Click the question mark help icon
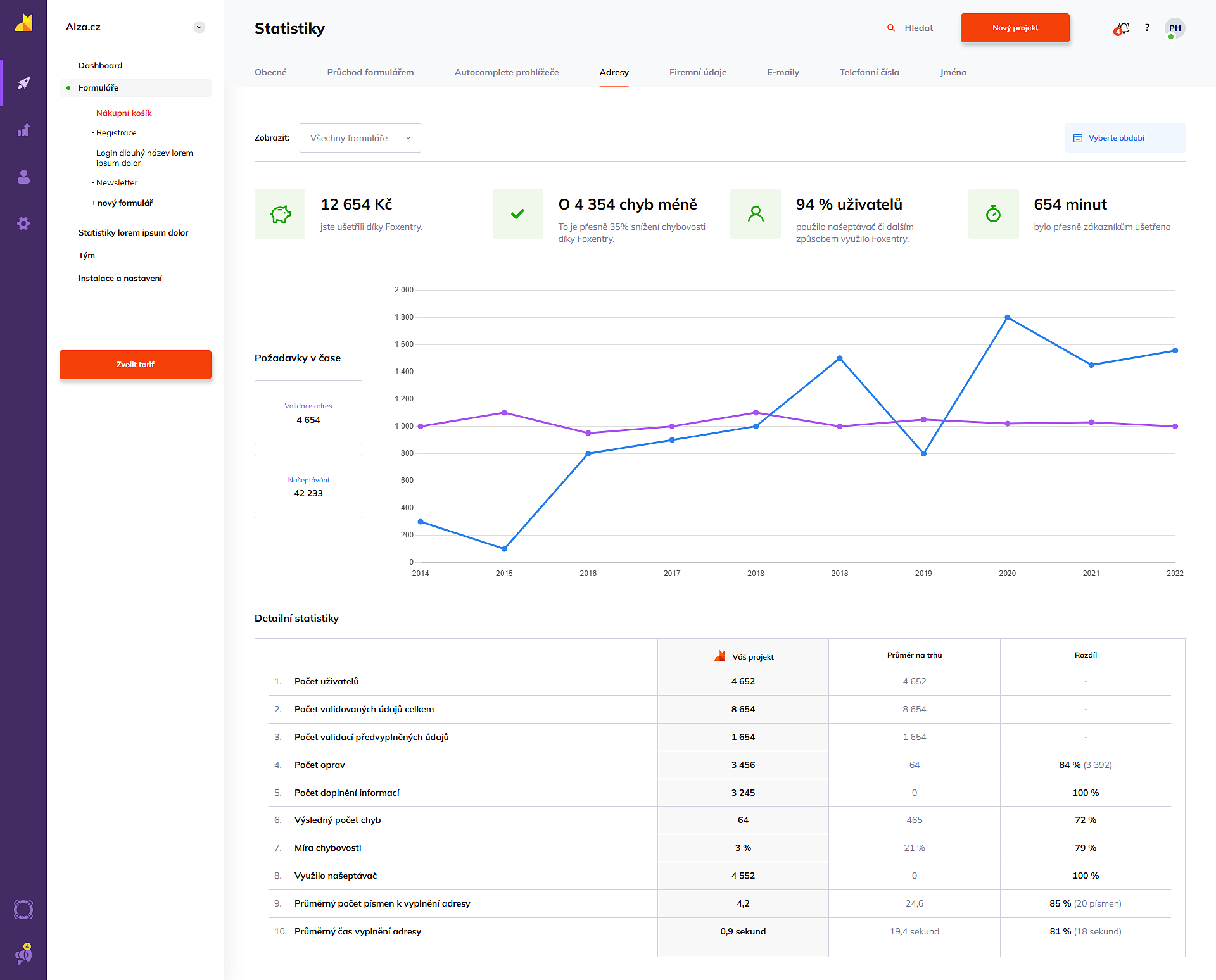The width and height of the screenshot is (1216, 980). [x=1147, y=28]
